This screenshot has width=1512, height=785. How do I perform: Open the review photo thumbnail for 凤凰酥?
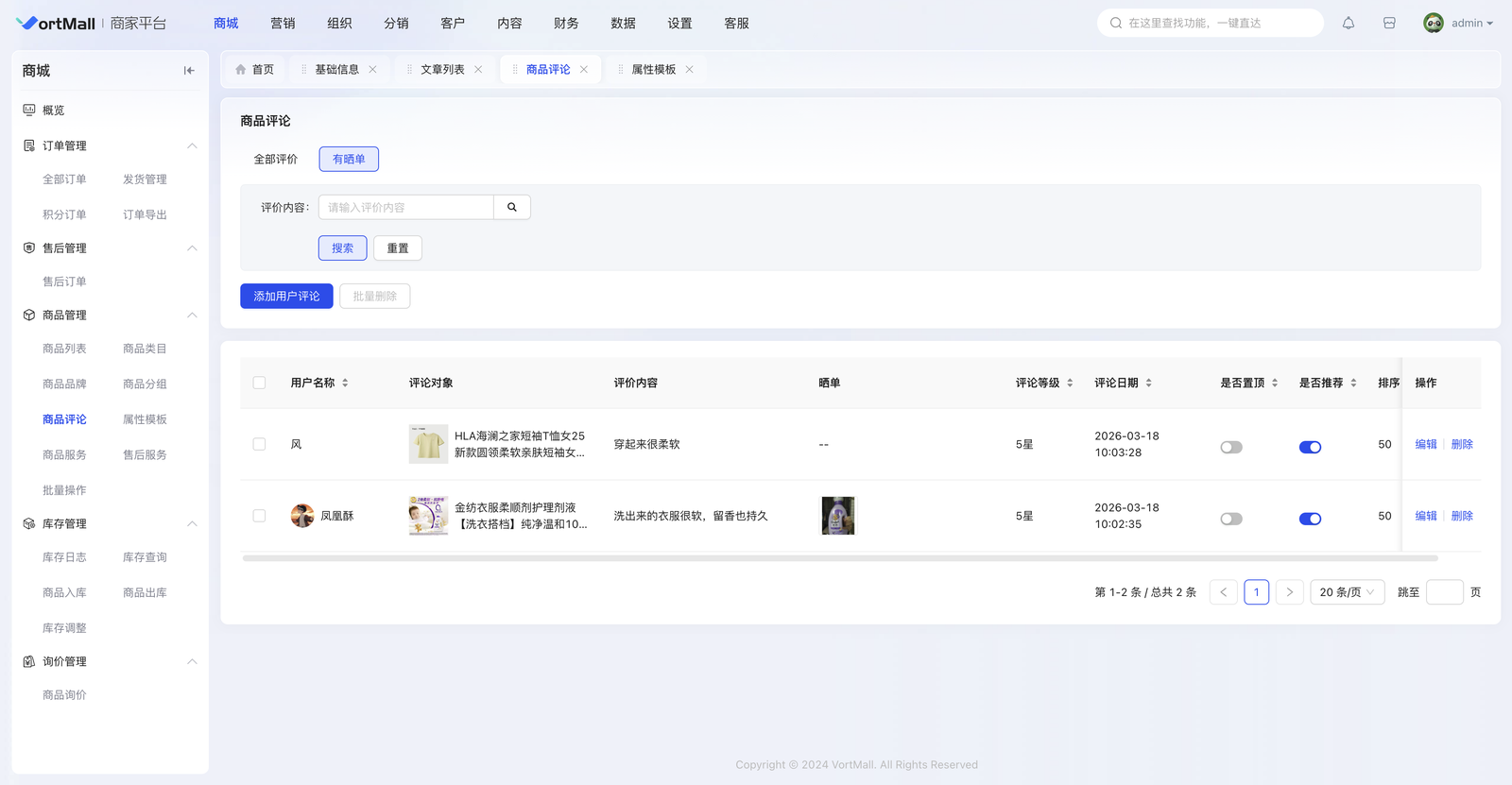[837, 516]
